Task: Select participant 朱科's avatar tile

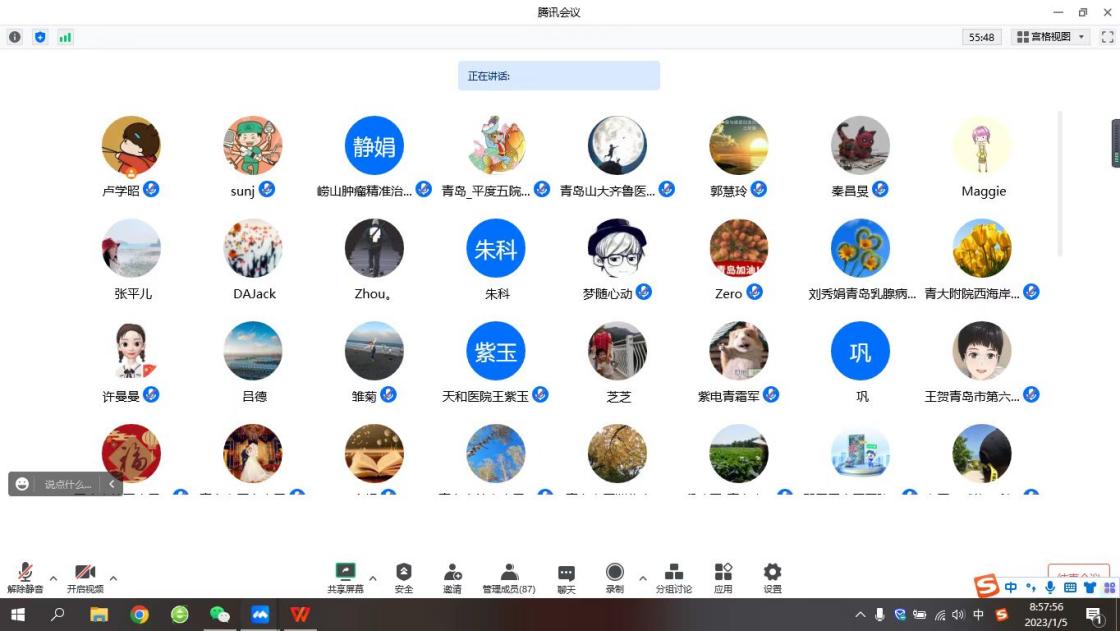Action: pos(496,249)
